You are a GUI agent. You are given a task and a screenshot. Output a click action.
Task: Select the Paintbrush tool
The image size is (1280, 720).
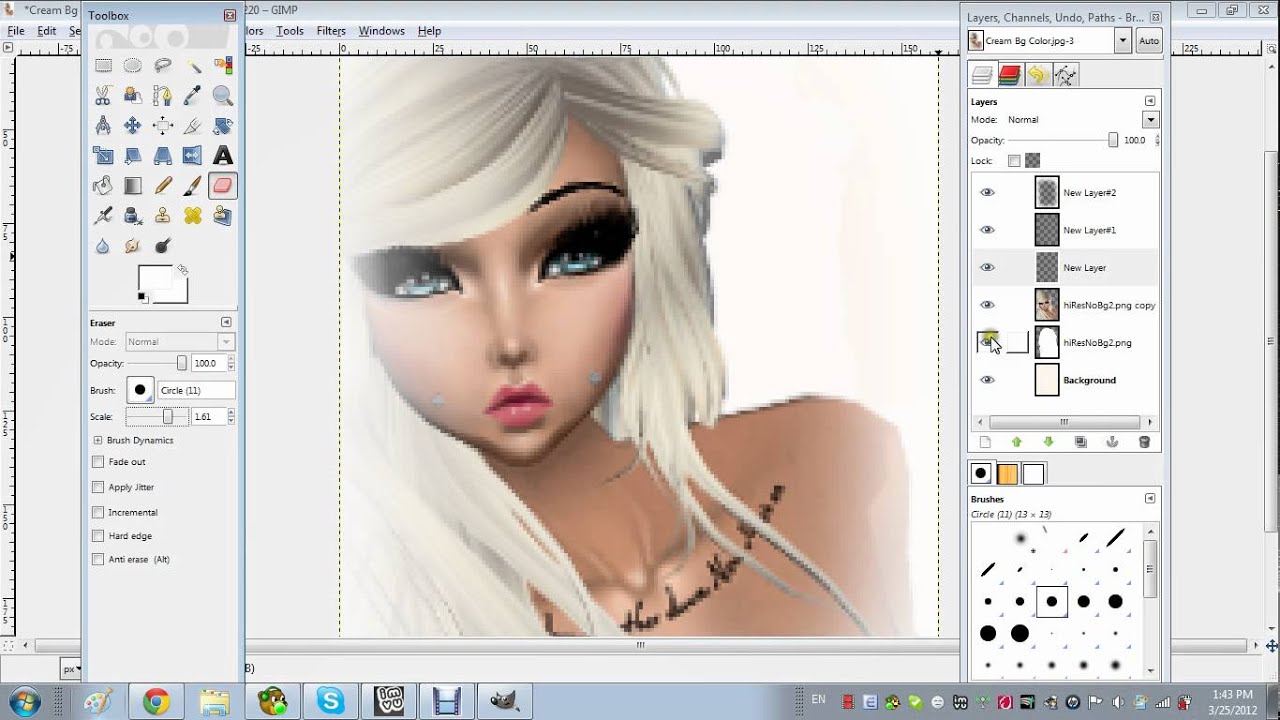pos(193,186)
